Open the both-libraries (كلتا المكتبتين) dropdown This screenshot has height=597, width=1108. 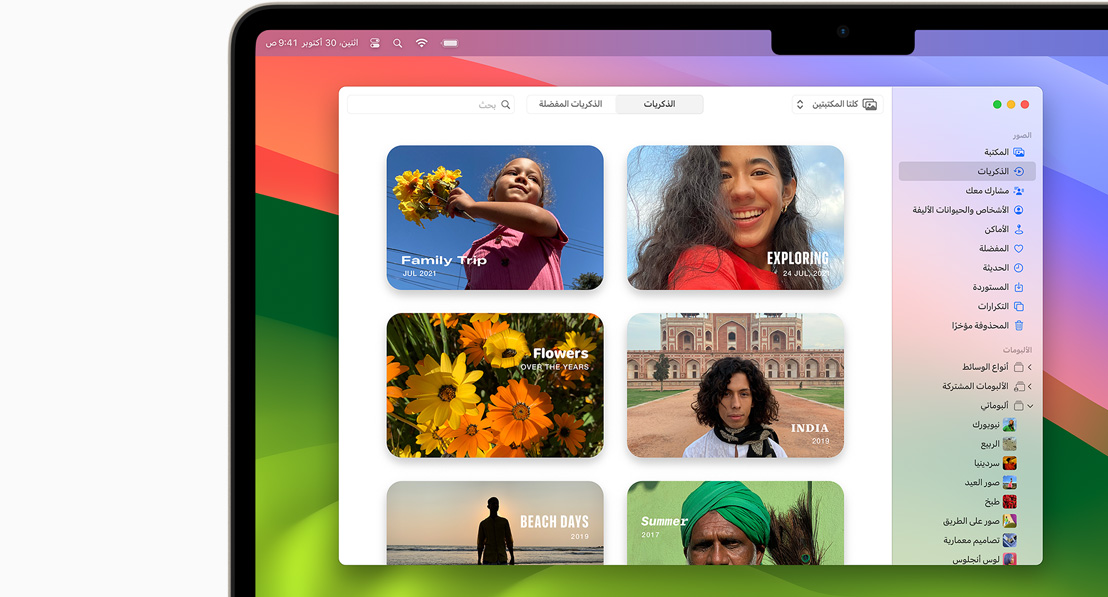(837, 104)
